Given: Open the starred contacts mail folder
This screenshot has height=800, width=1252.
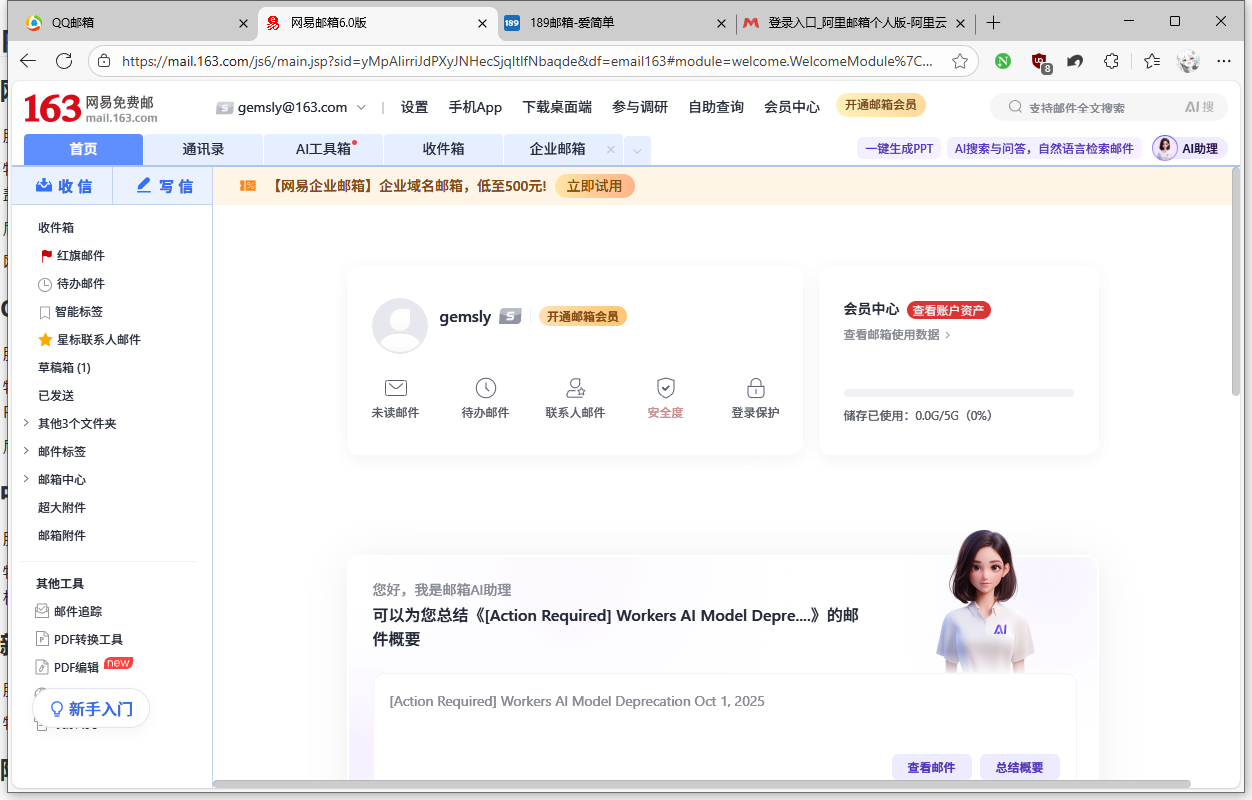Looking at the screenshot, I should pyautogui.click(x=98, y=340).
